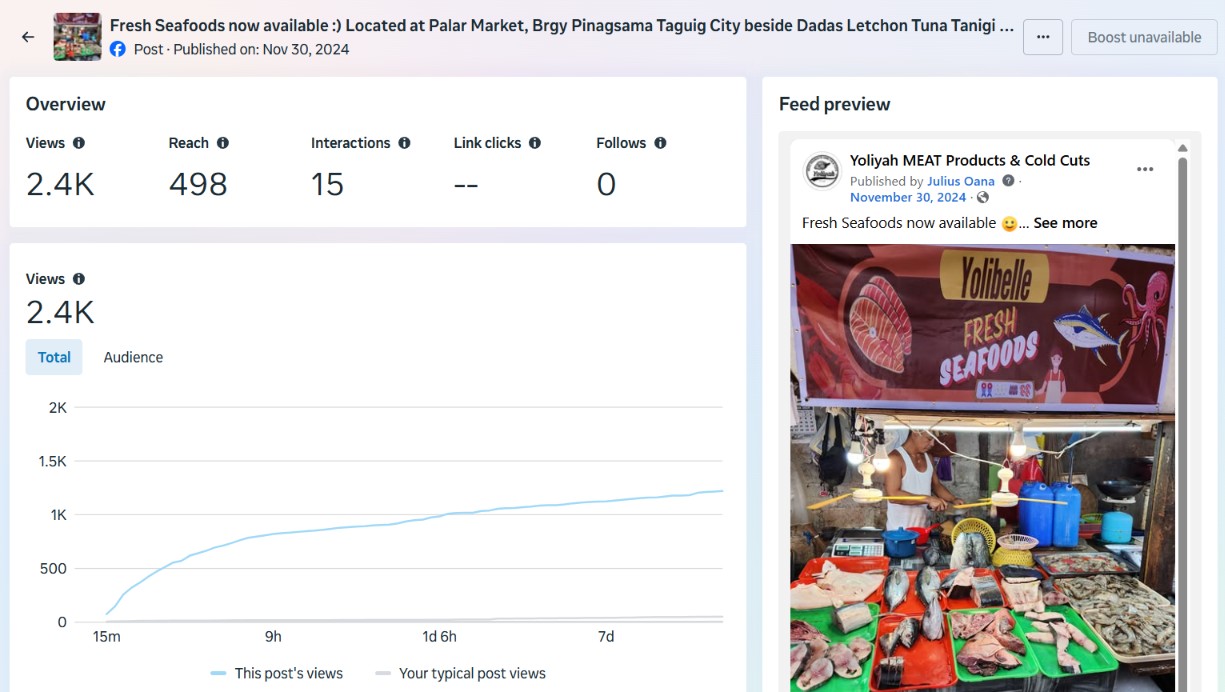Go back using the left arrow
The image size is (1225, 692).
(28, 37)
